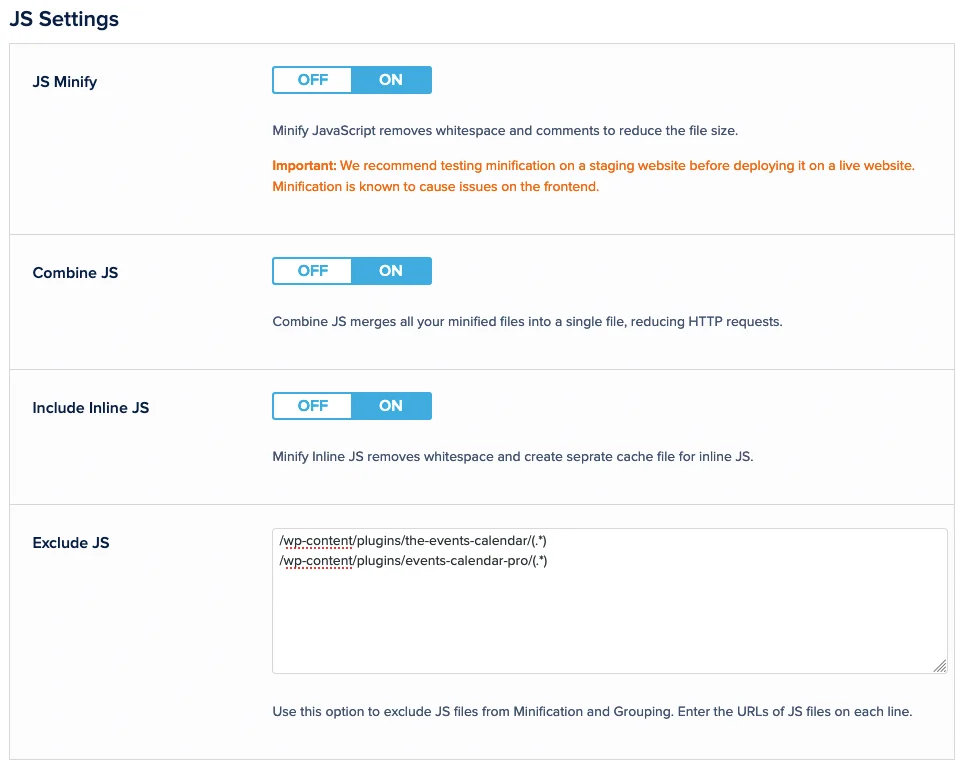Turn Combine JS OFF
The height and width of the screenshot is (760, 968).
[312, 271]
